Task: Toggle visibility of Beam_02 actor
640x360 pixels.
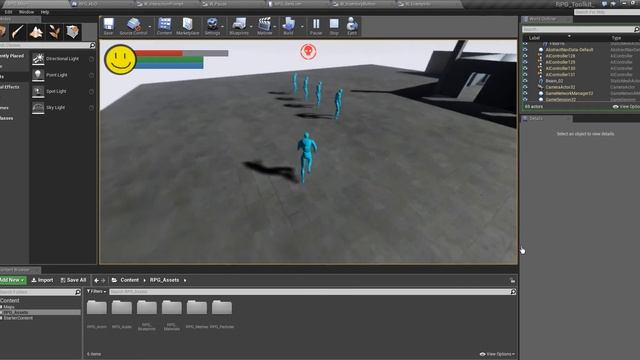Action: click(525, 81)
